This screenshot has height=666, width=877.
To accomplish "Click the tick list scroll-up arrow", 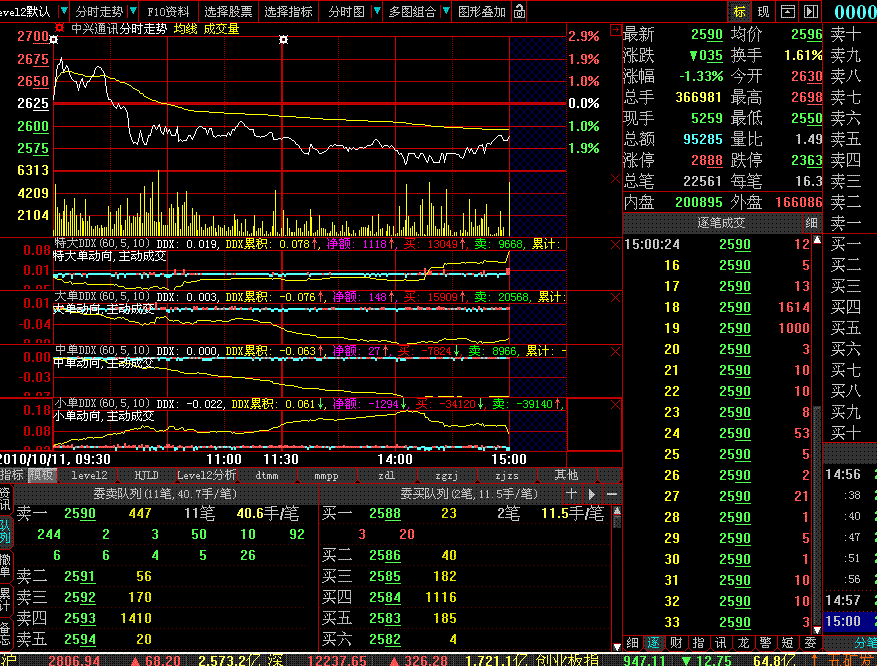I will click(x=817, y=240).
